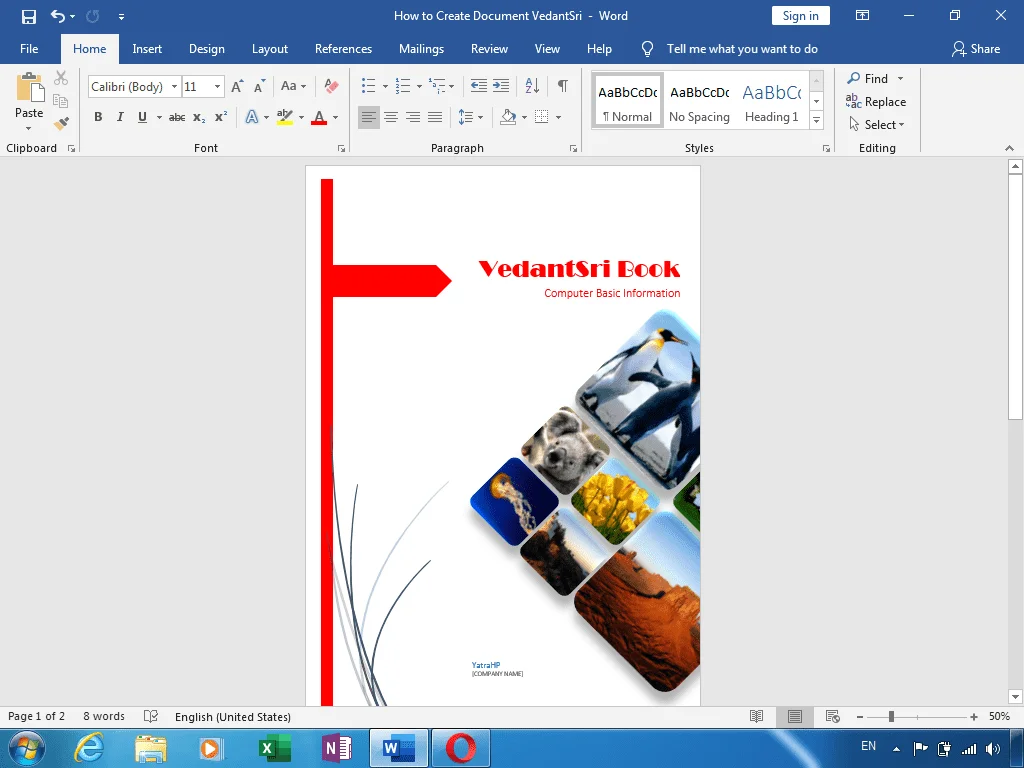Switch to Web Layout view

[x=833, y=716]
